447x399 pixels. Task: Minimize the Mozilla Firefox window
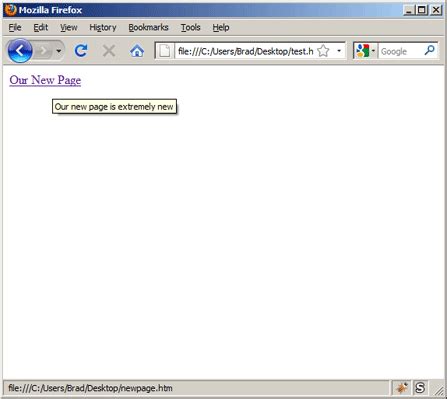pyautogui.click(x=409, y=10)
